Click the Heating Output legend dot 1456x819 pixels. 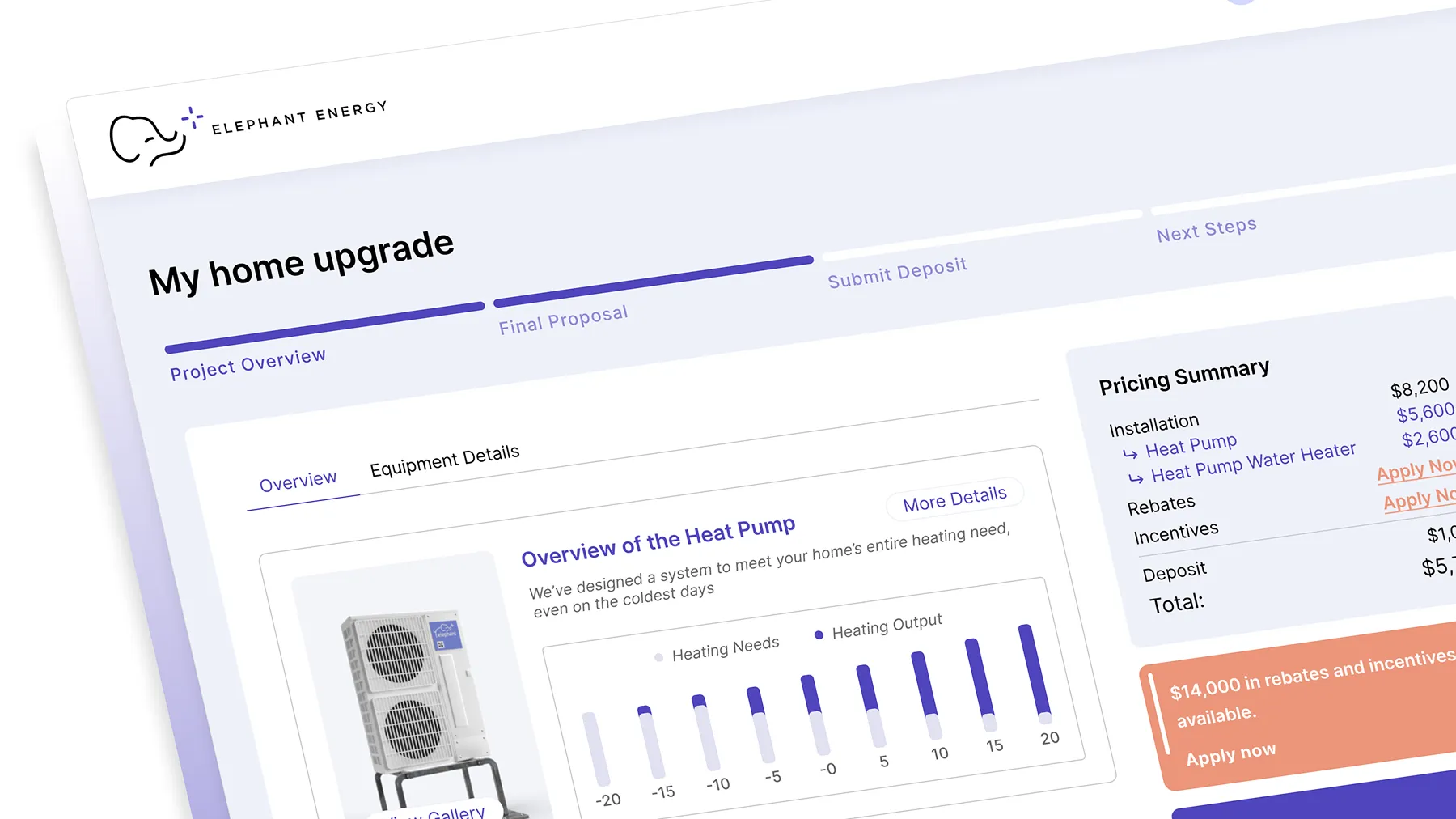(819, 635)
